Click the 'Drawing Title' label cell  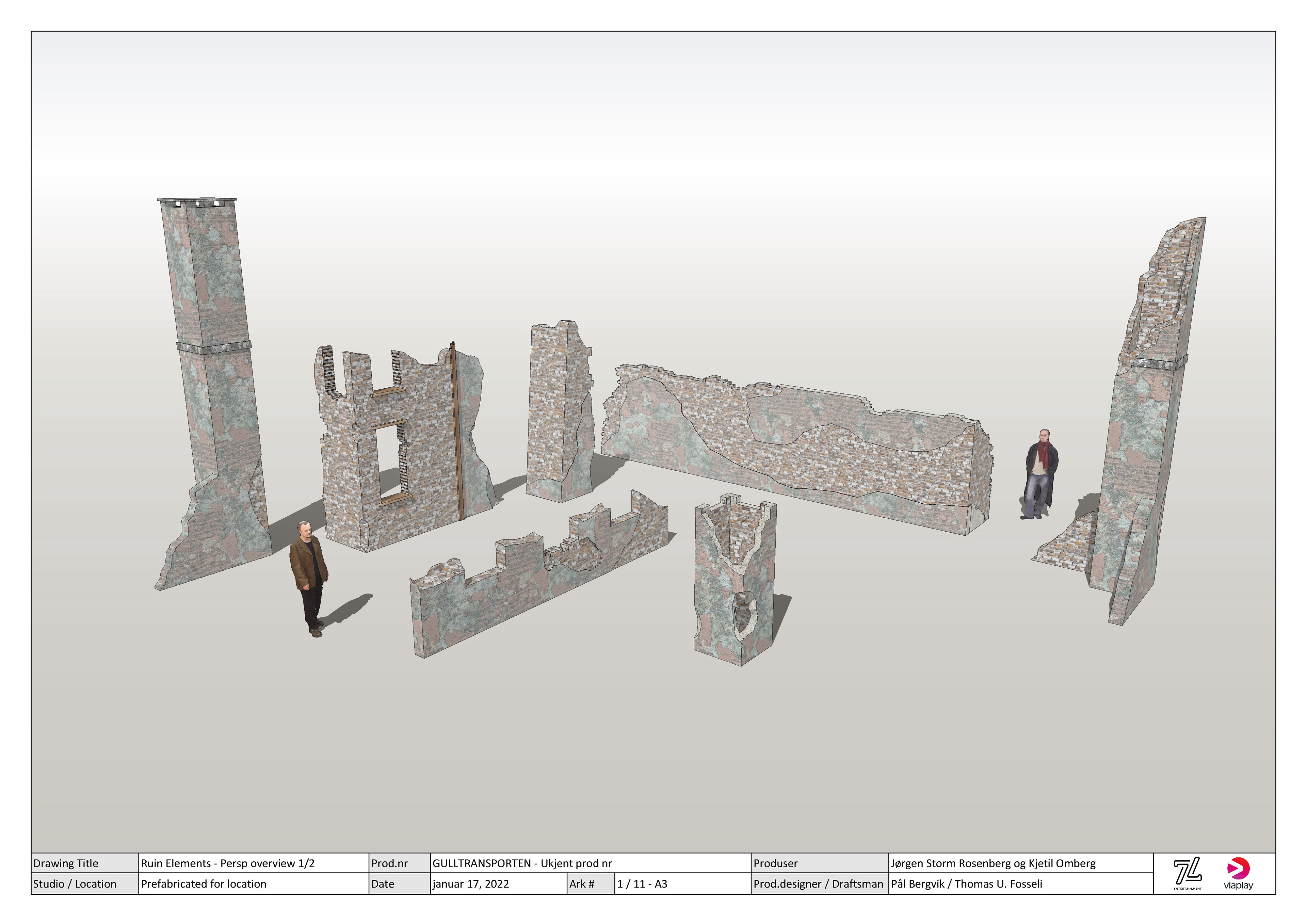click(x=66, y=863)
